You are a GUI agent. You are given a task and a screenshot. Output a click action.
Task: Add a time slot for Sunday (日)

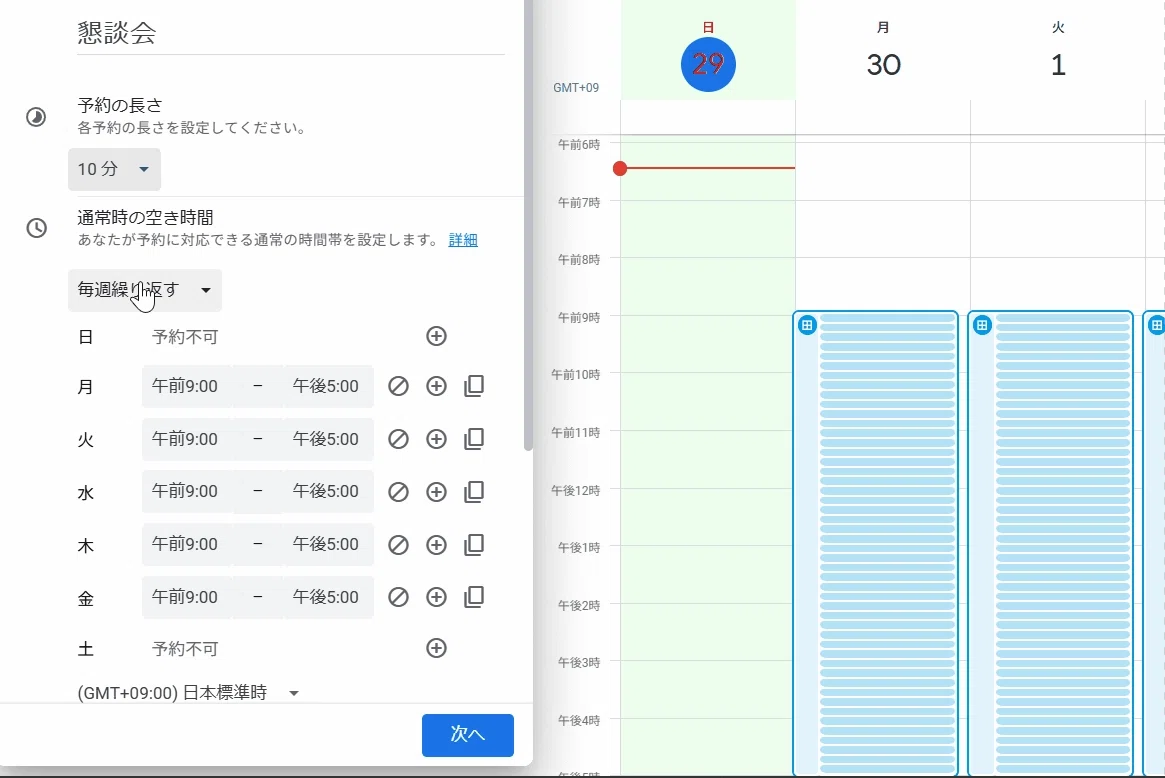pyautogui.click(x=436, y=336)
